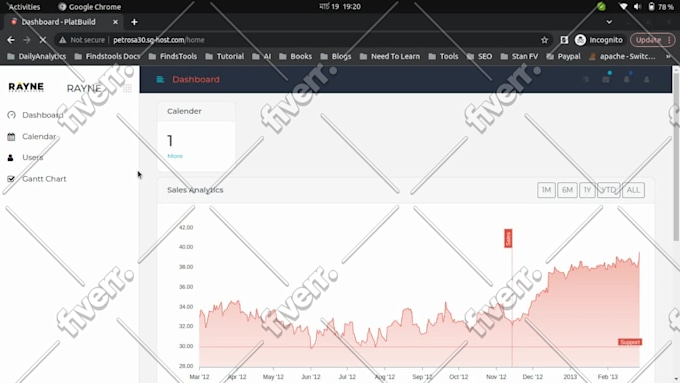680x383 pixels.
Task: Click the Not secure warning indicator
Action: click(82, 40)
